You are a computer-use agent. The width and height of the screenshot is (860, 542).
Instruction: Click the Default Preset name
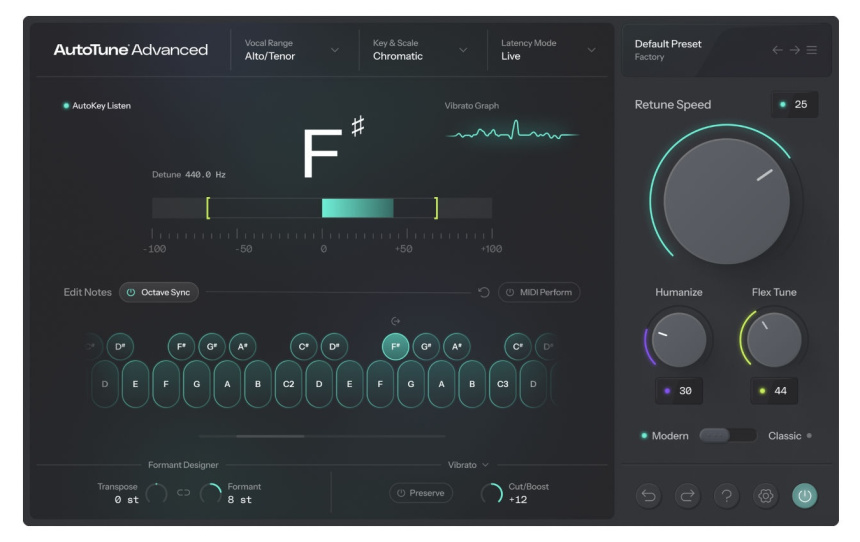(668, 44)
